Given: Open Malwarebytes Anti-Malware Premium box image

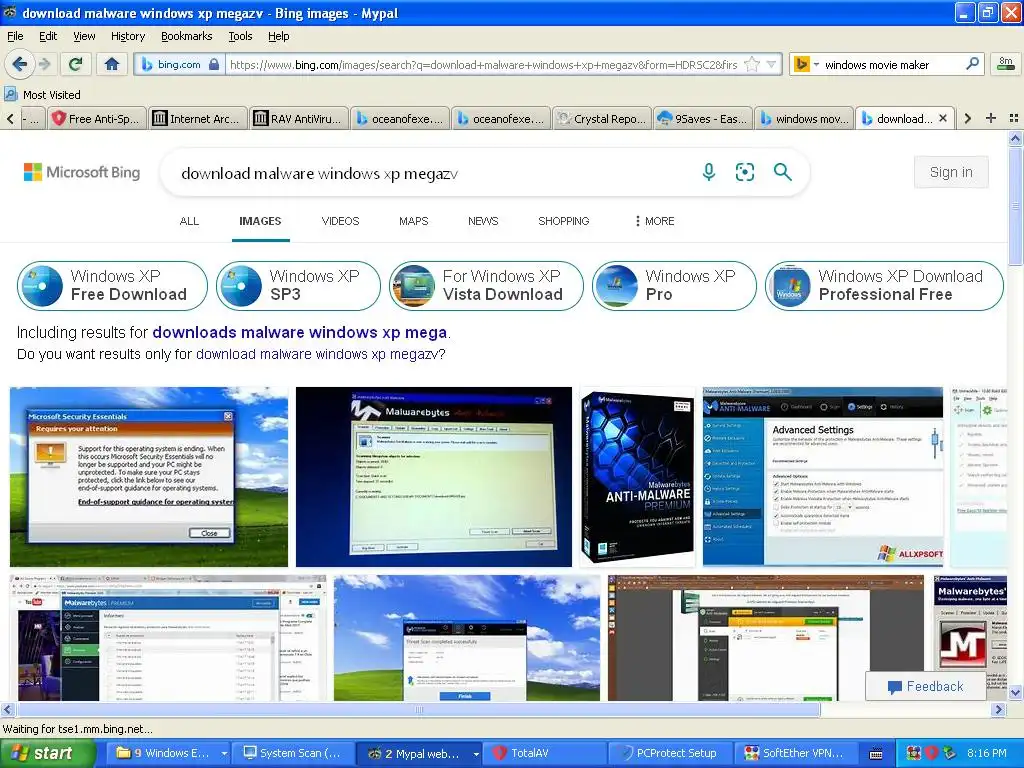Looking at the screenshot, I should 637,477.
